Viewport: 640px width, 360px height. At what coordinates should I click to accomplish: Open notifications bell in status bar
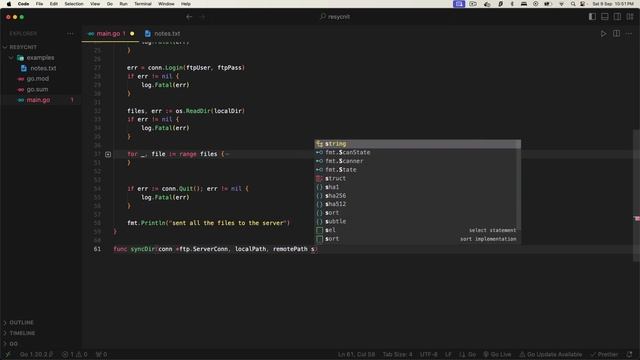(630, 354)
